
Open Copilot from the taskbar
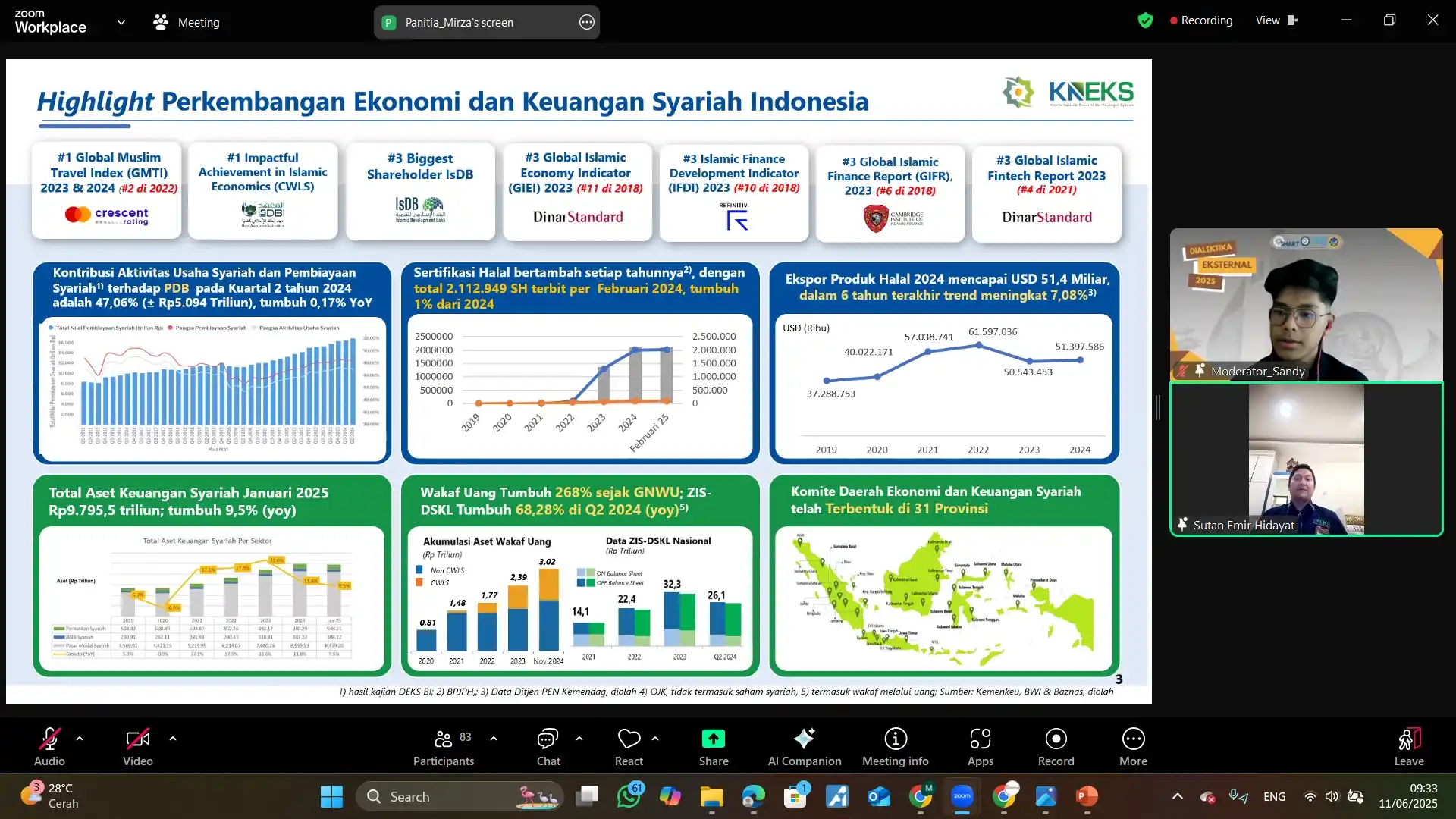tap(670, 796)
